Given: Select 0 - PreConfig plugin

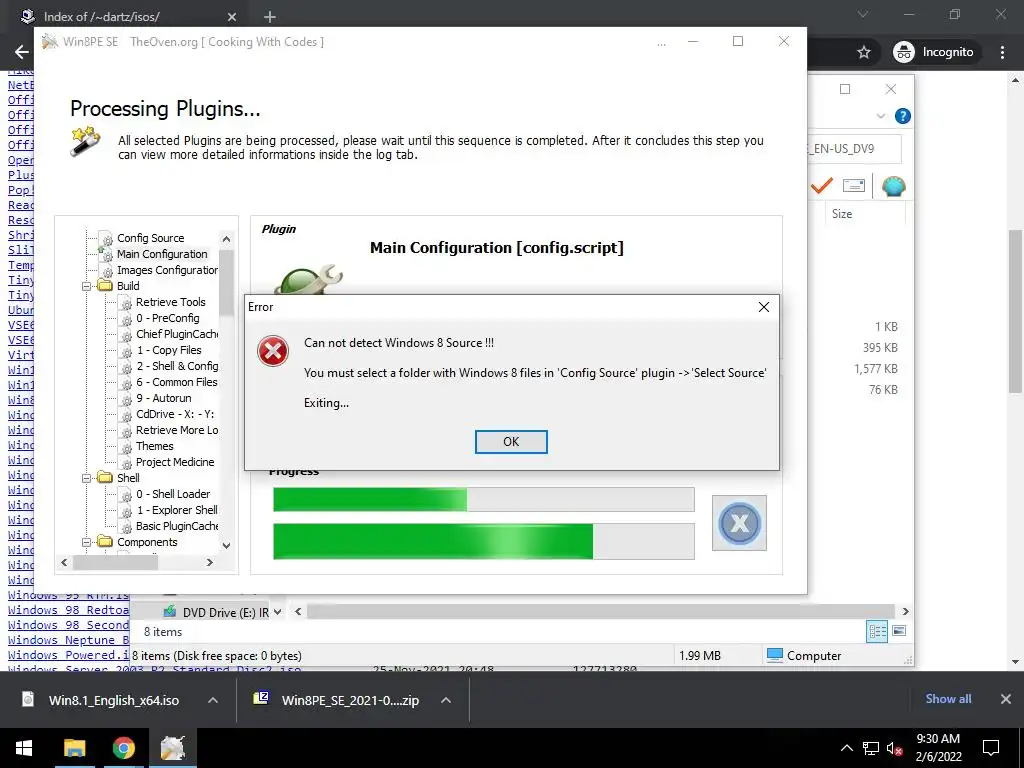Looking at the screenshot, I should 167,318.
